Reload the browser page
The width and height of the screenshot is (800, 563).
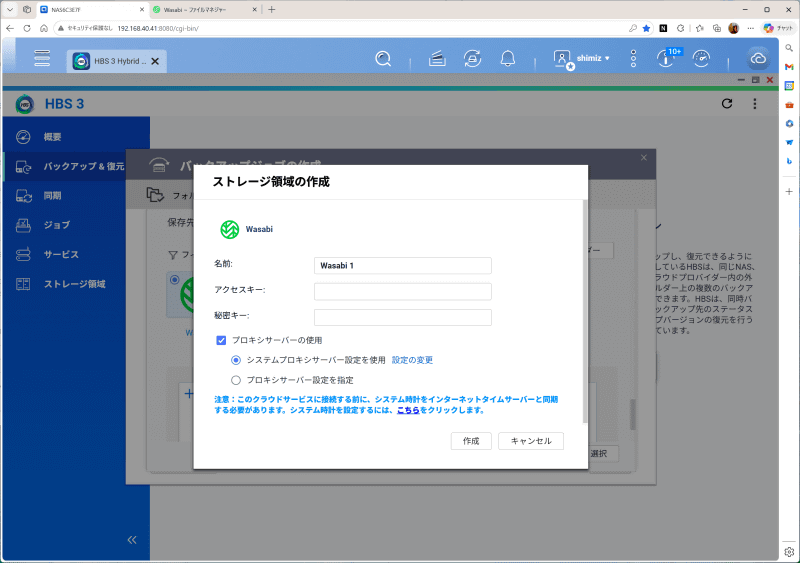coord(27,29)
